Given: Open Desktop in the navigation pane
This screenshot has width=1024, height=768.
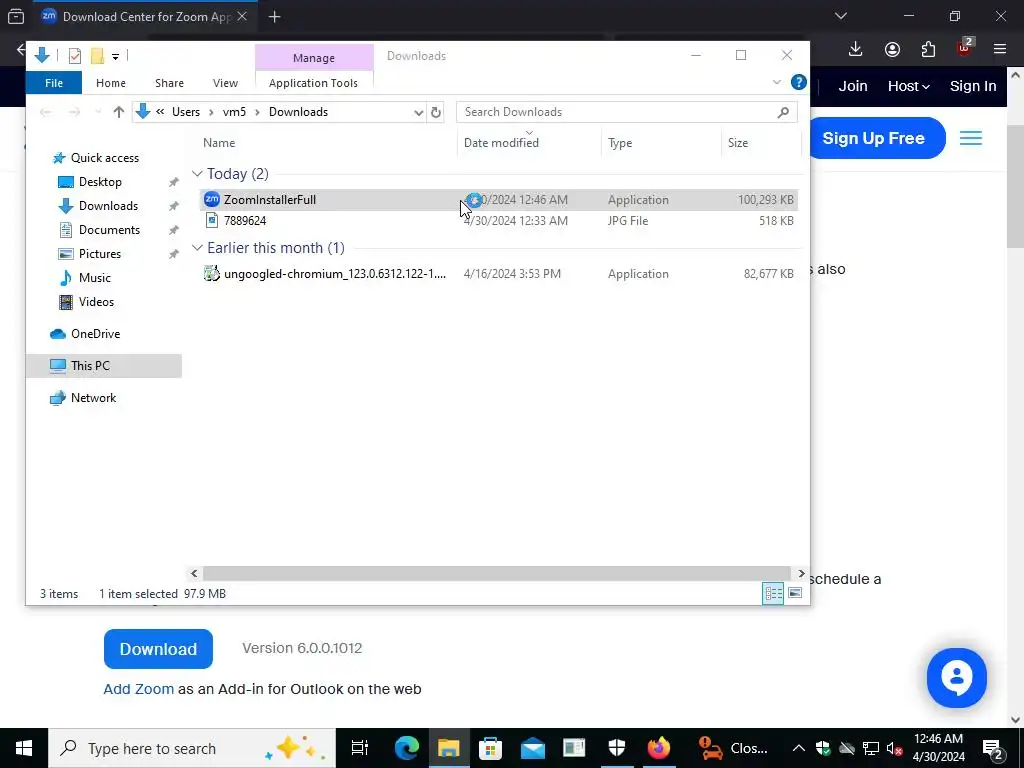Looking at the screenshot, I should click(100, 182).
